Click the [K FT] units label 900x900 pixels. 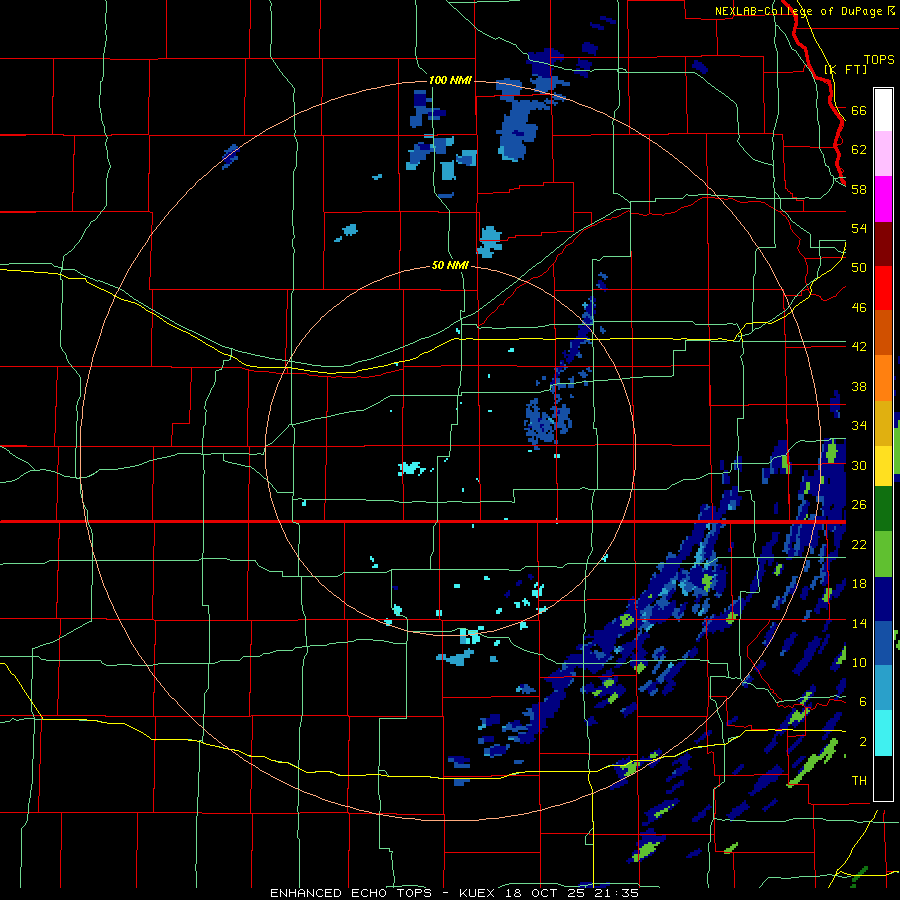845,69
